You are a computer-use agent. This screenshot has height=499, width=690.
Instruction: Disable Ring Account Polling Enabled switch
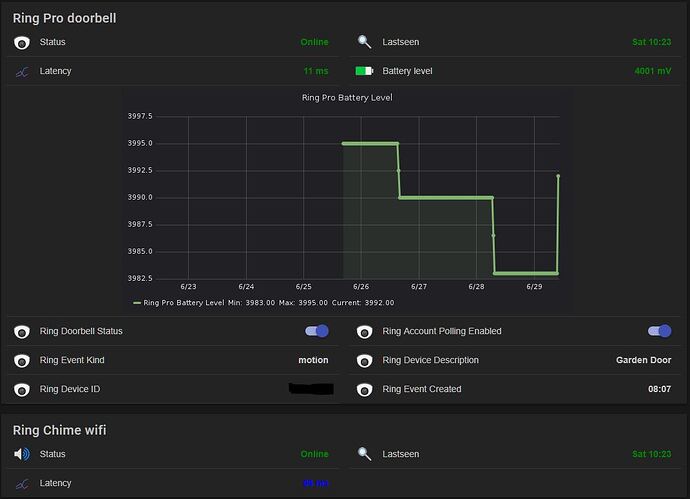[659, 331]
